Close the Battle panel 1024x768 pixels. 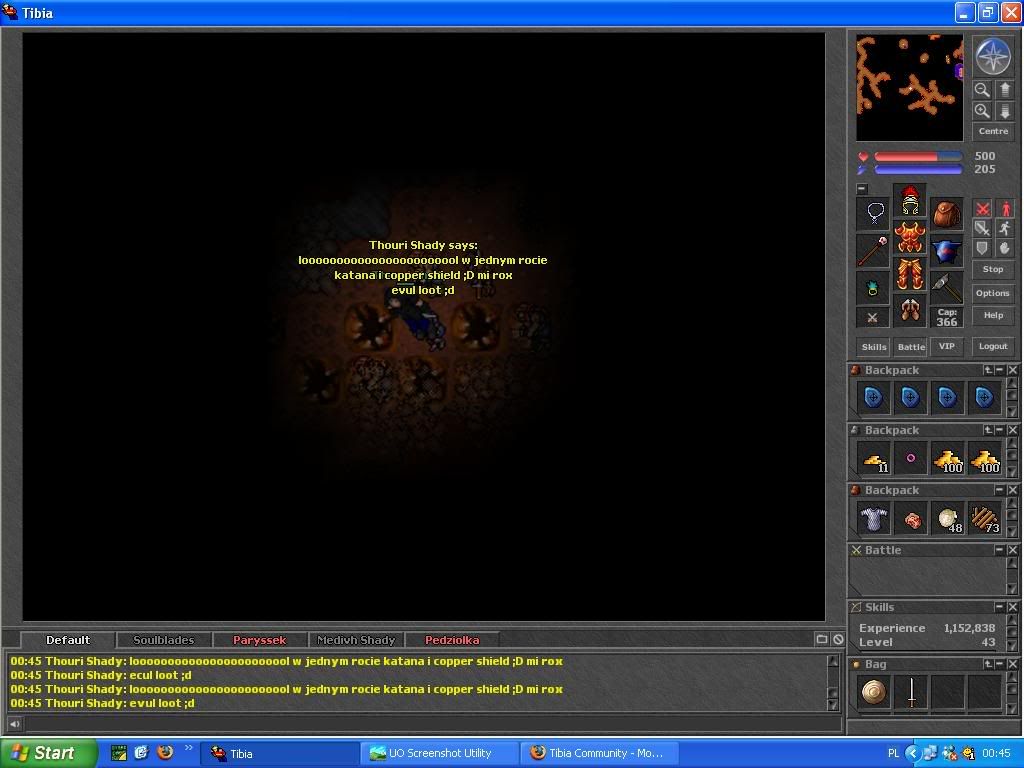(x=1012, y=550)
